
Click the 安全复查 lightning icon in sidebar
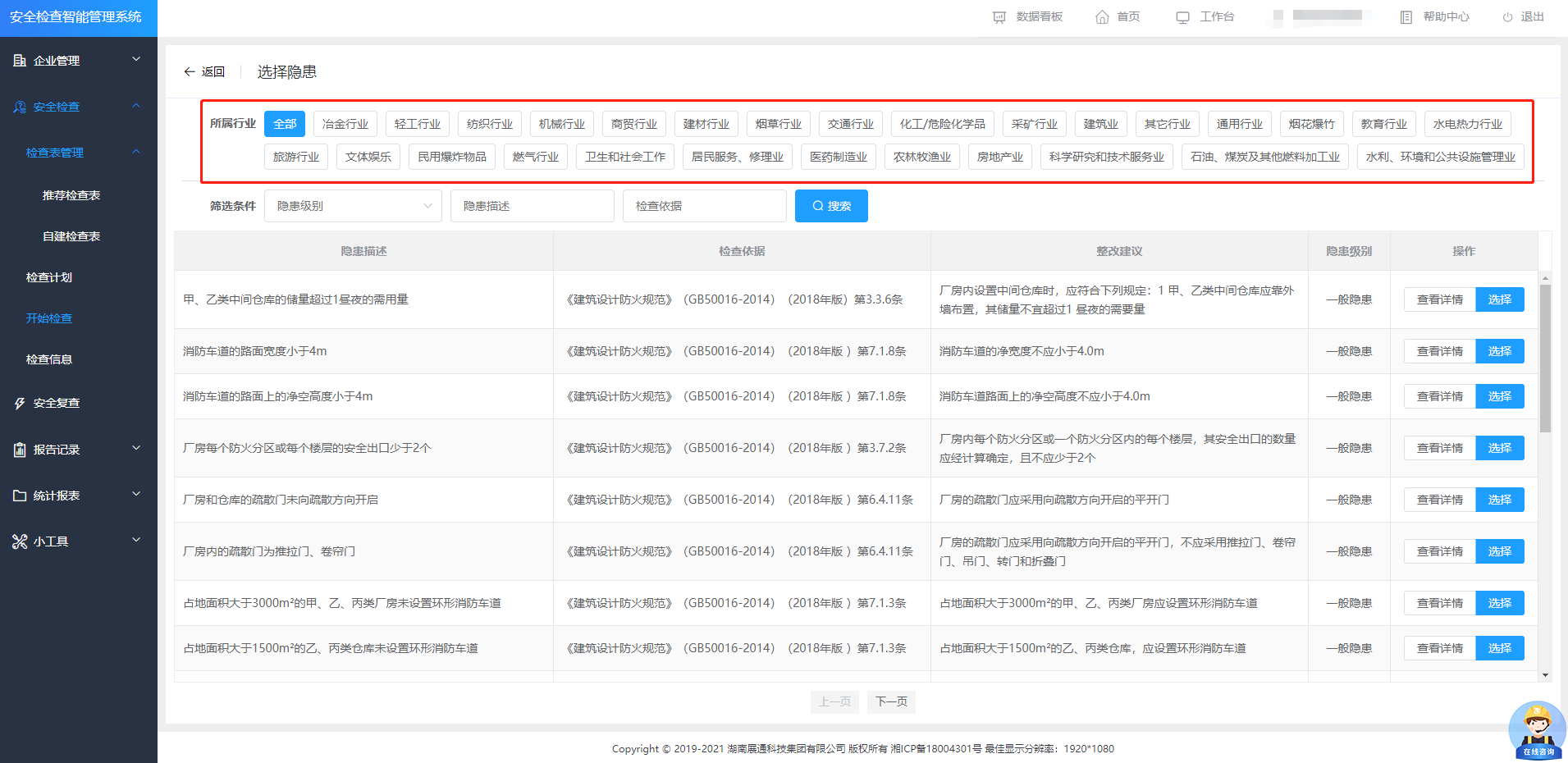point(20,403)
